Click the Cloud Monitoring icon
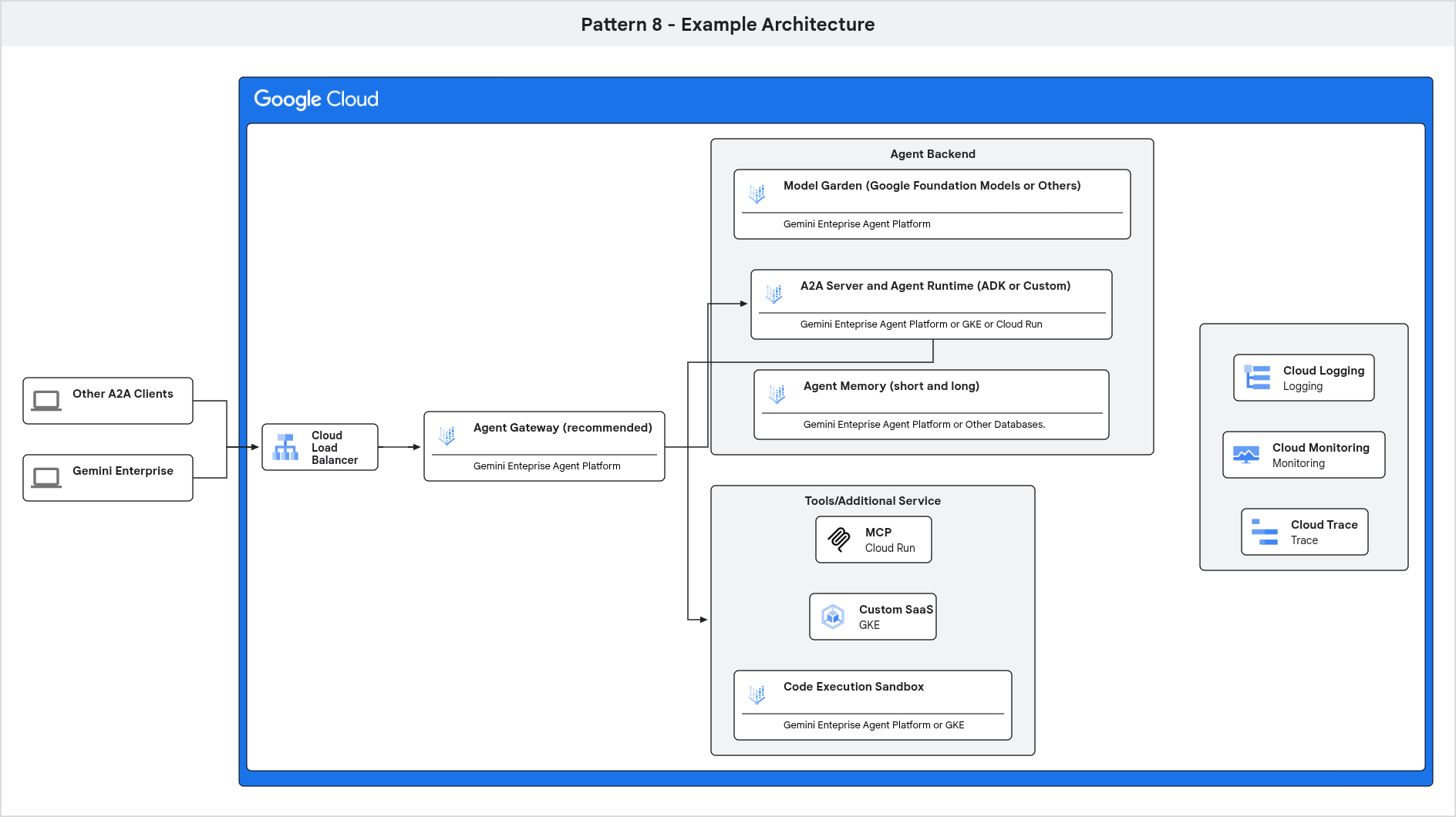1456x817 pixels. (1246, 455)
